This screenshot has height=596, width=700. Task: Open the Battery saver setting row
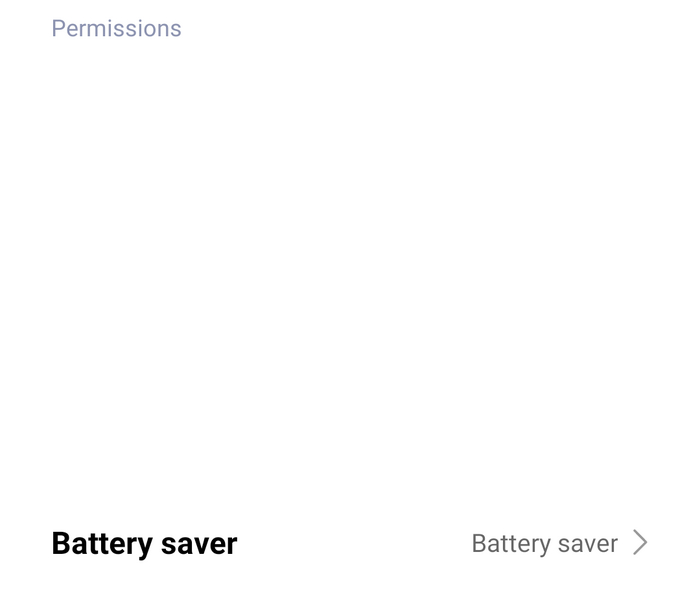pyautogui.click(x=350, y=543)
